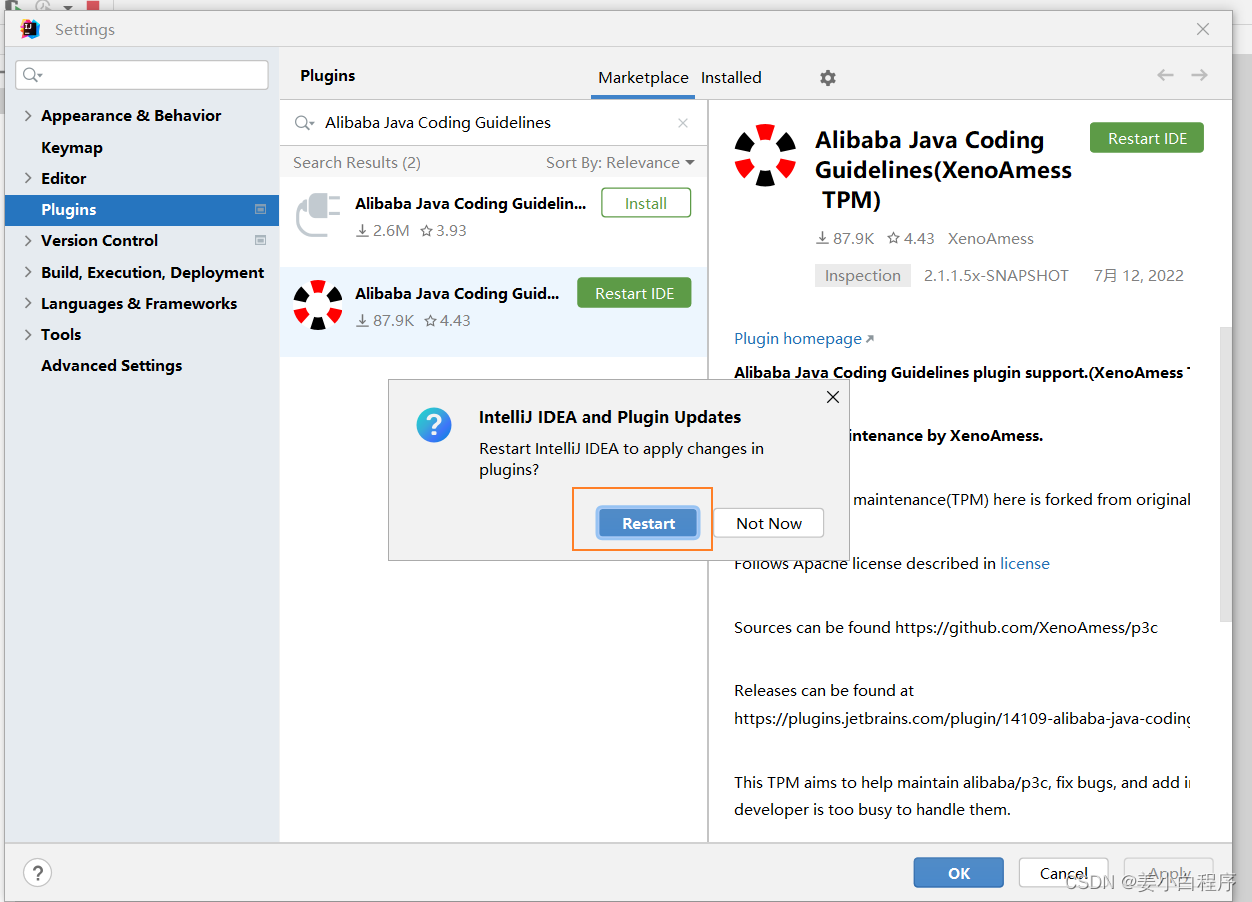Click into the plugin search text field

(495, 123)
